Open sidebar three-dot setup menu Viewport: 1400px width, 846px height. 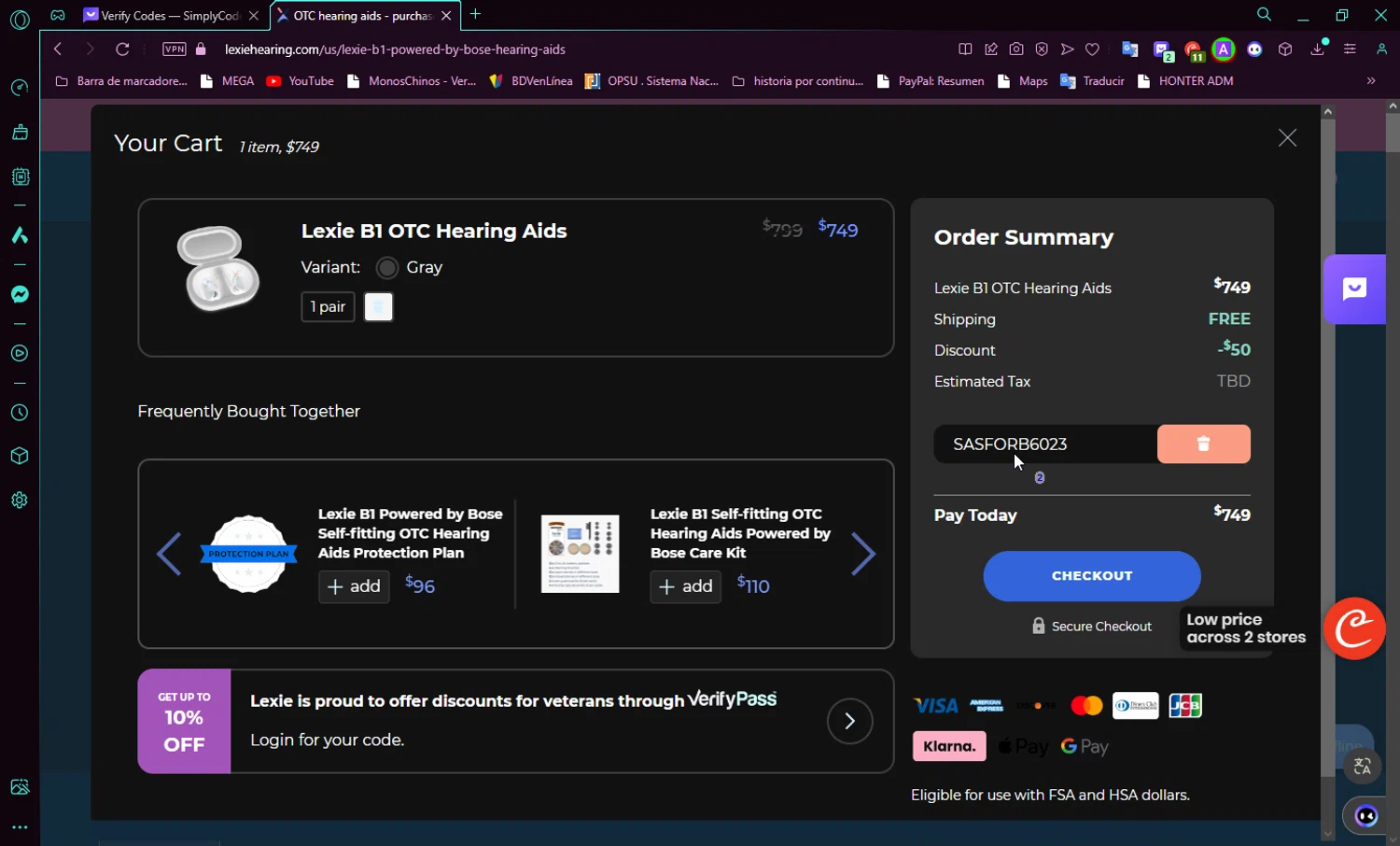(20, 827)
